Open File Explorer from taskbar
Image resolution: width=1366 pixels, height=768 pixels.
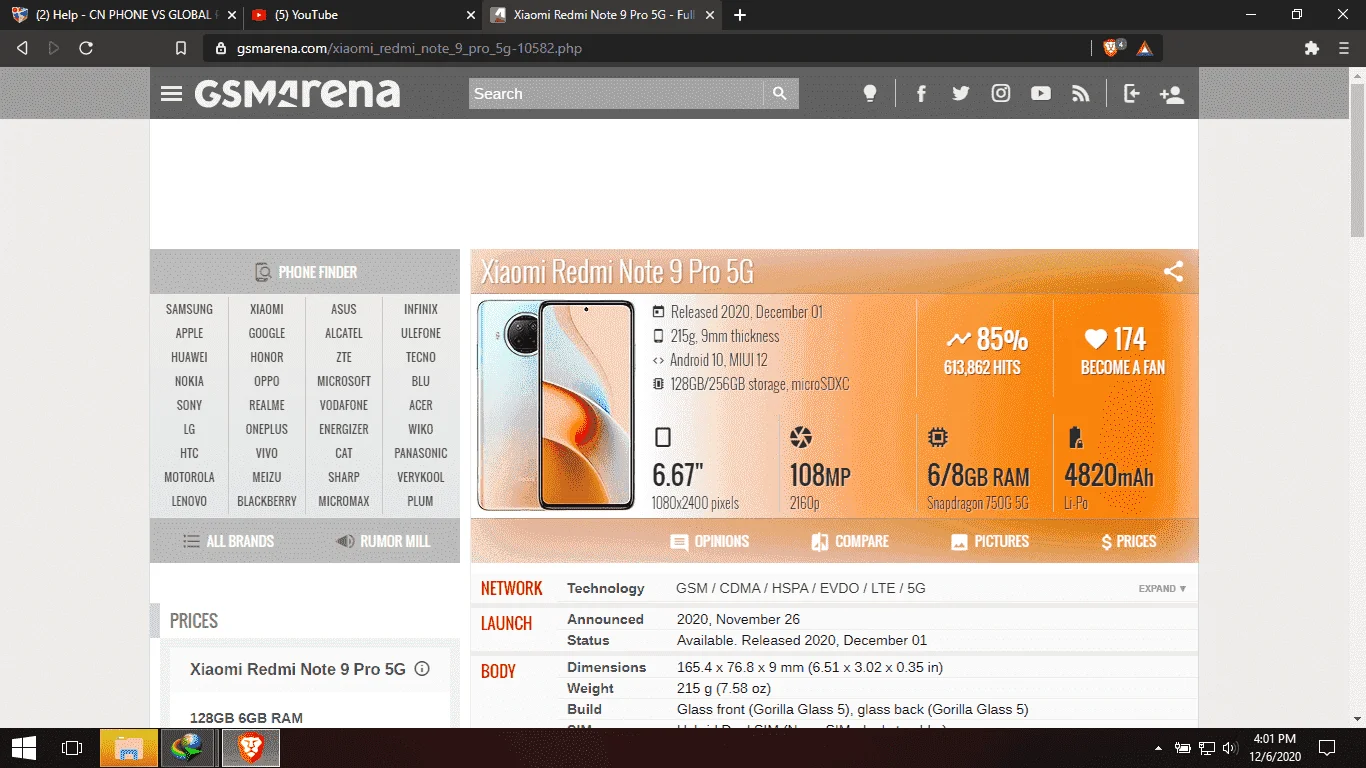point(129,748)
